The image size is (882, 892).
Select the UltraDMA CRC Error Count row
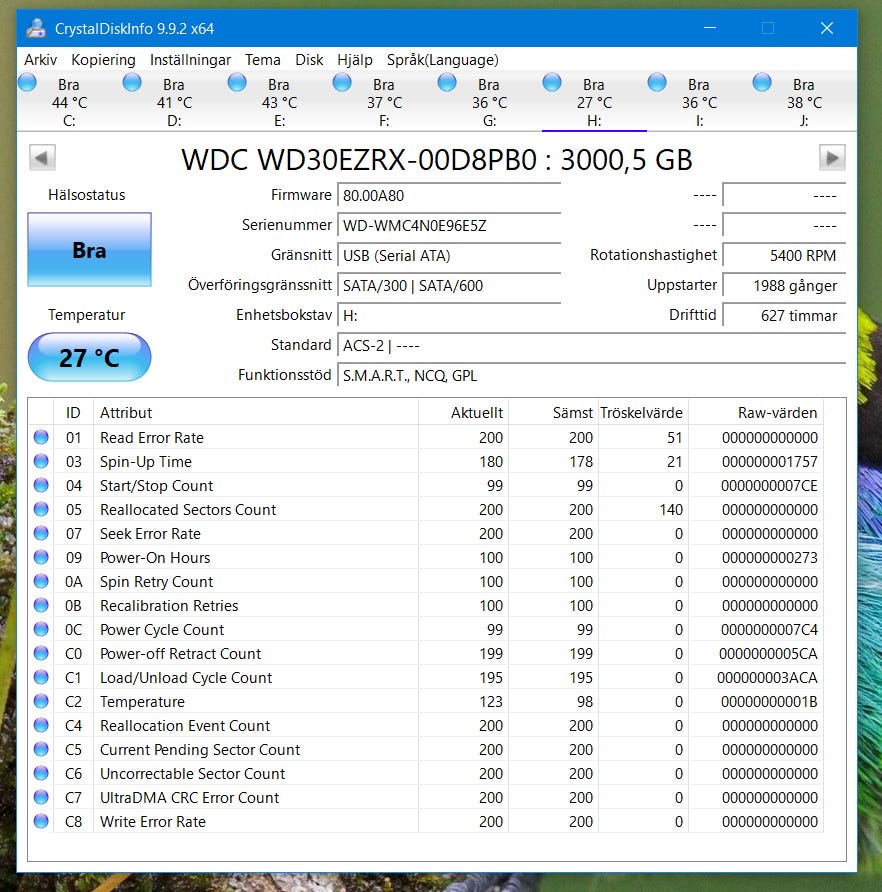(x=426, y=798)
